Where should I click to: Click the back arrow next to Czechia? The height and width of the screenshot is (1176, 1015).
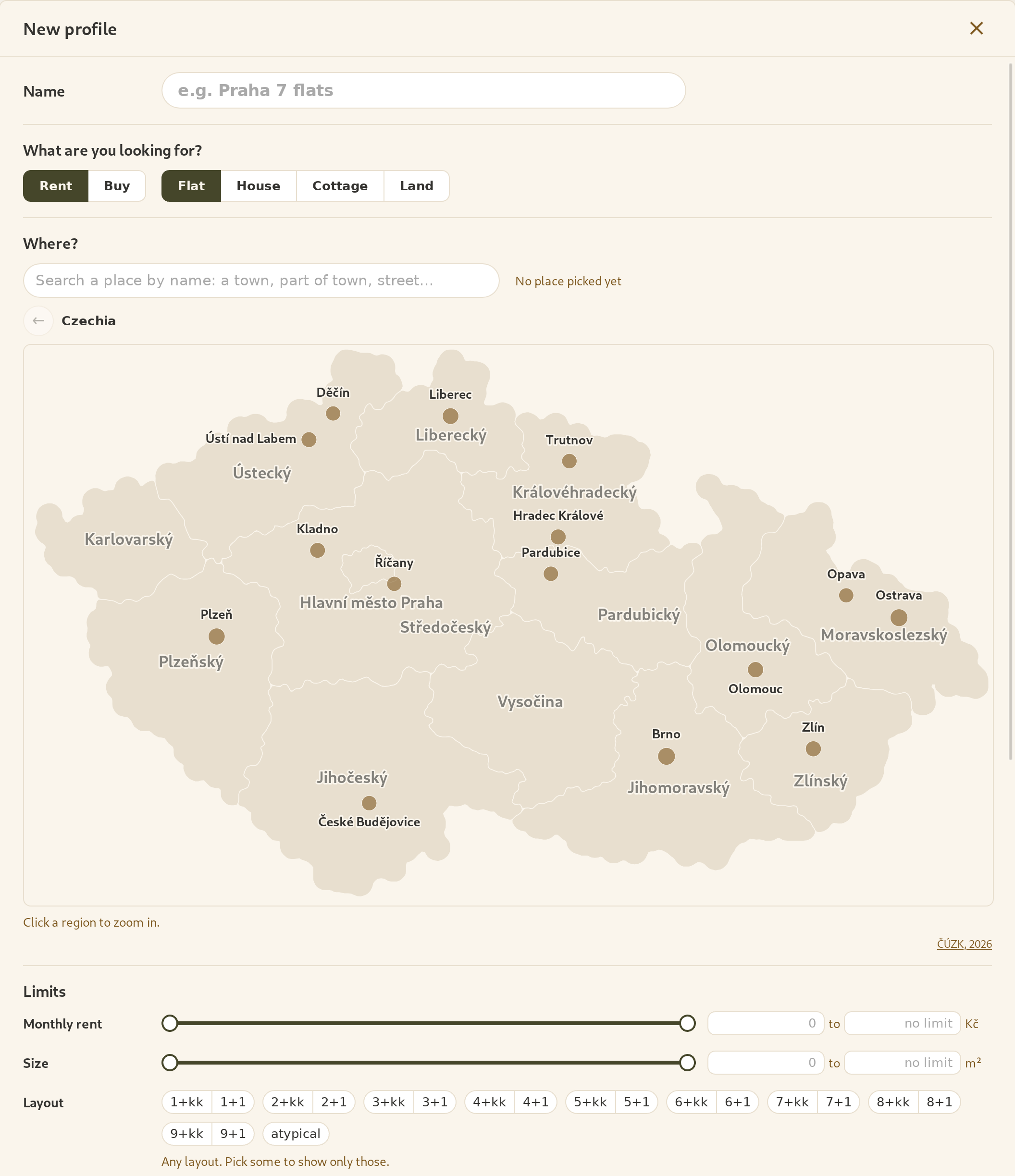point(38,321)
